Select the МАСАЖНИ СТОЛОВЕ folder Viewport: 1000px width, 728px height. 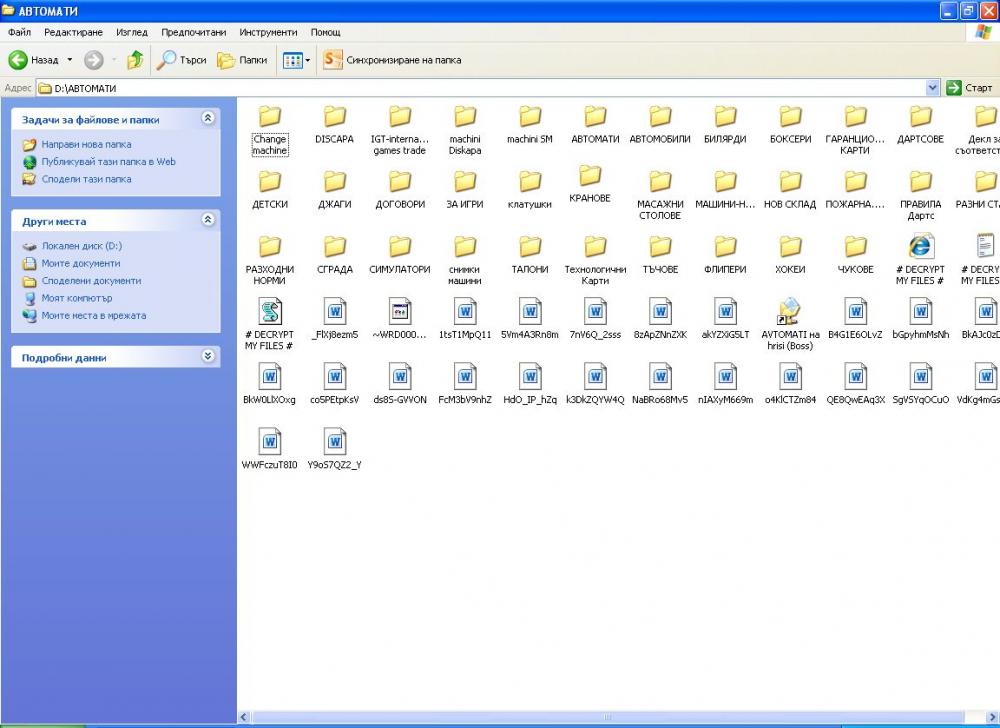(x=660, y=196)
